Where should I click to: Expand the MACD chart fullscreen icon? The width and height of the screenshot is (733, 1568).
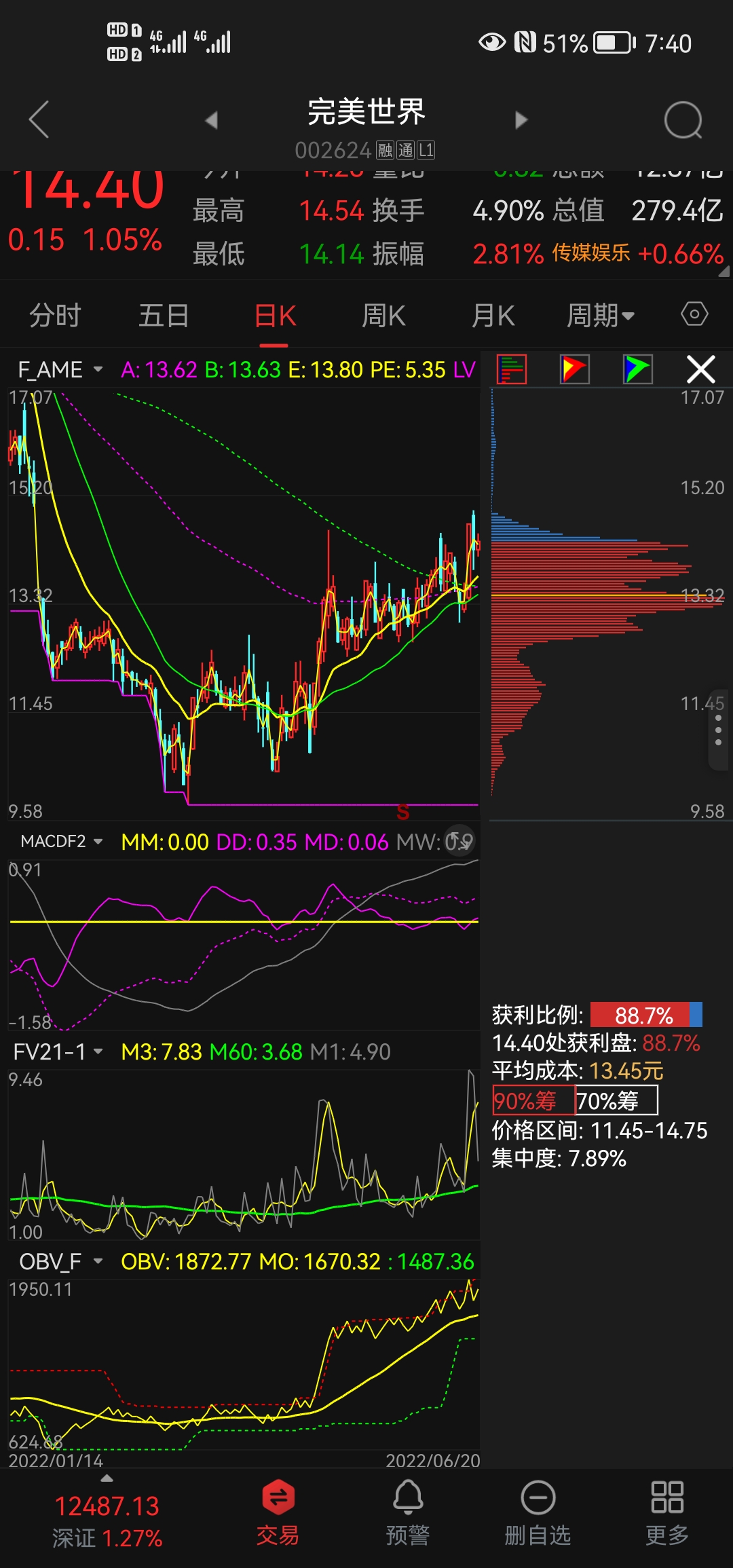tap(460, 841)
